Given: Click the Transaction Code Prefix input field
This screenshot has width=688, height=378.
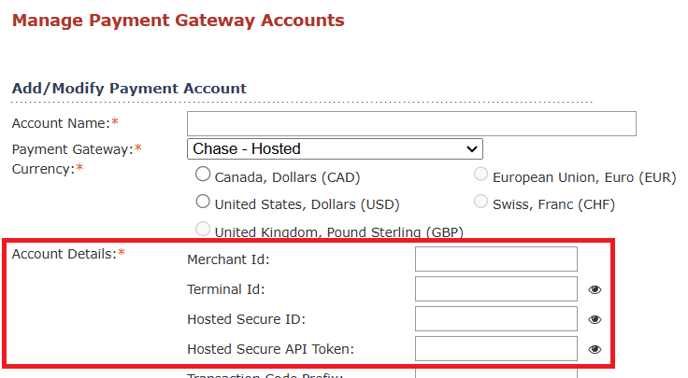Looking at the screenshot, I should click(496, 374).
